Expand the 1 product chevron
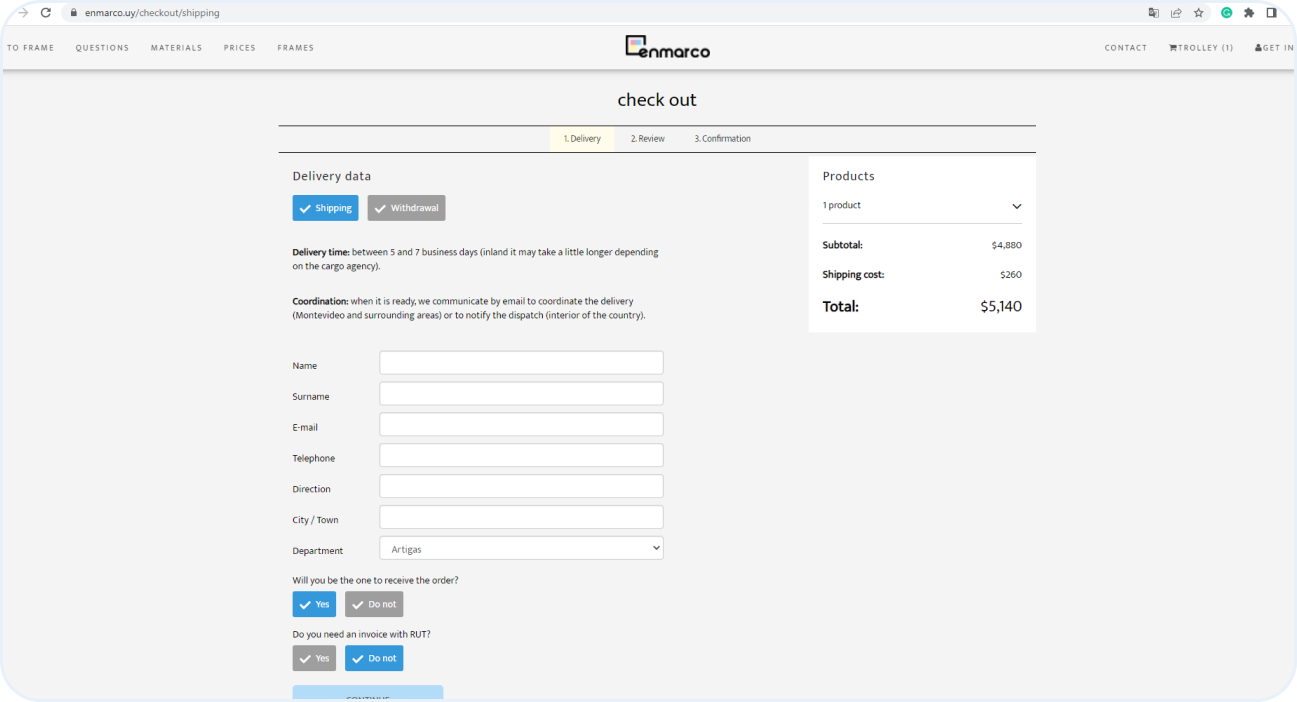1297x702 pixels. coord(1016,206)
